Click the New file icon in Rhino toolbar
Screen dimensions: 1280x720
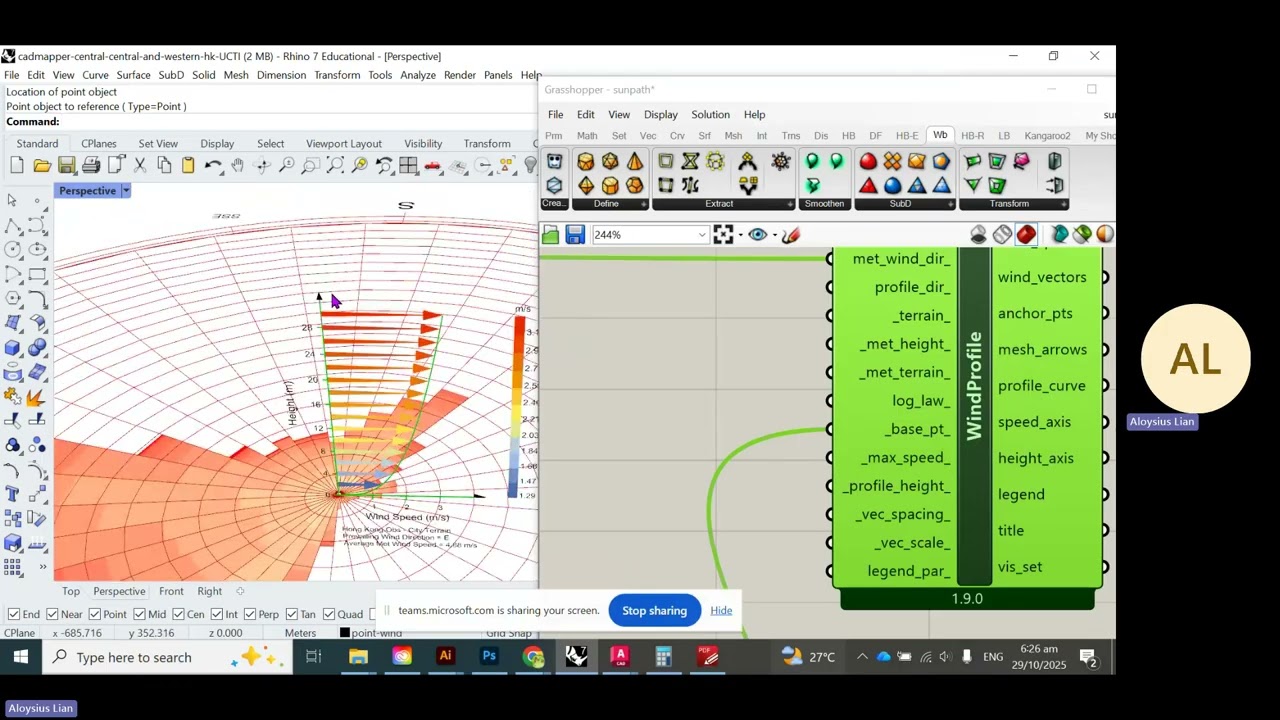(x=17, y=166)
